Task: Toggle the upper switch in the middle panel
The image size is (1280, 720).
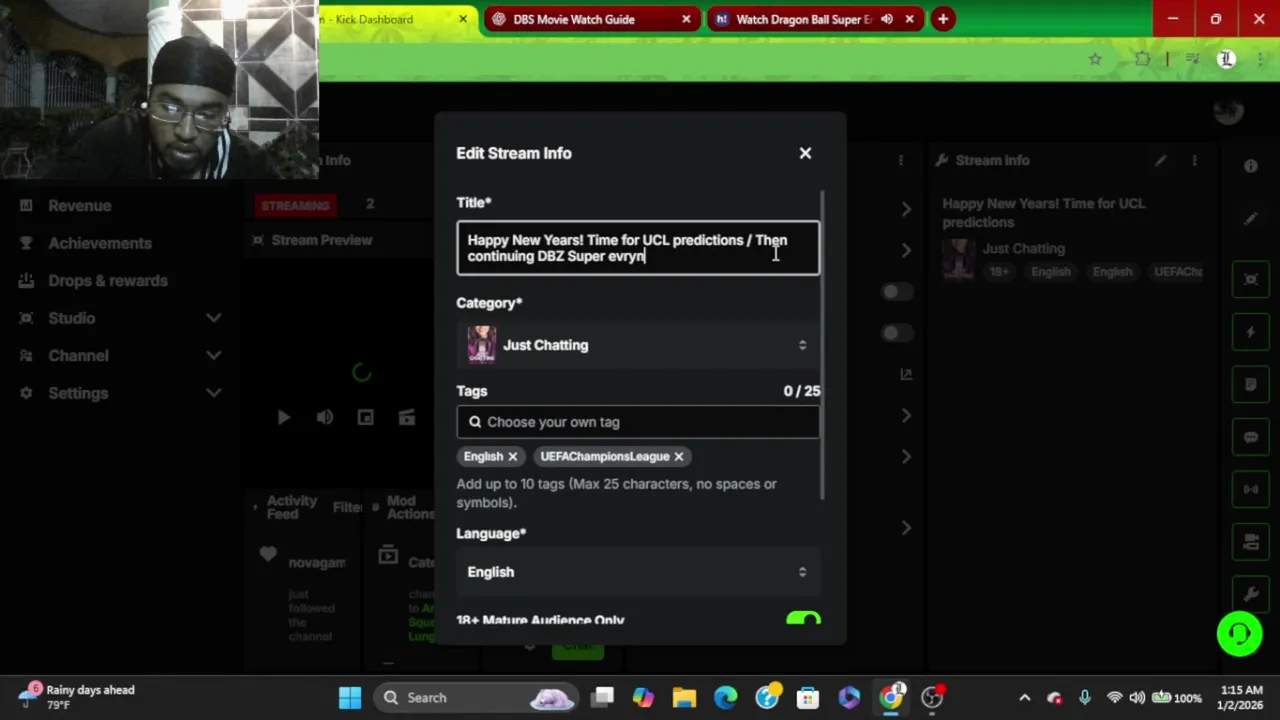Action: pyautogui.click(x=896, y=292)
